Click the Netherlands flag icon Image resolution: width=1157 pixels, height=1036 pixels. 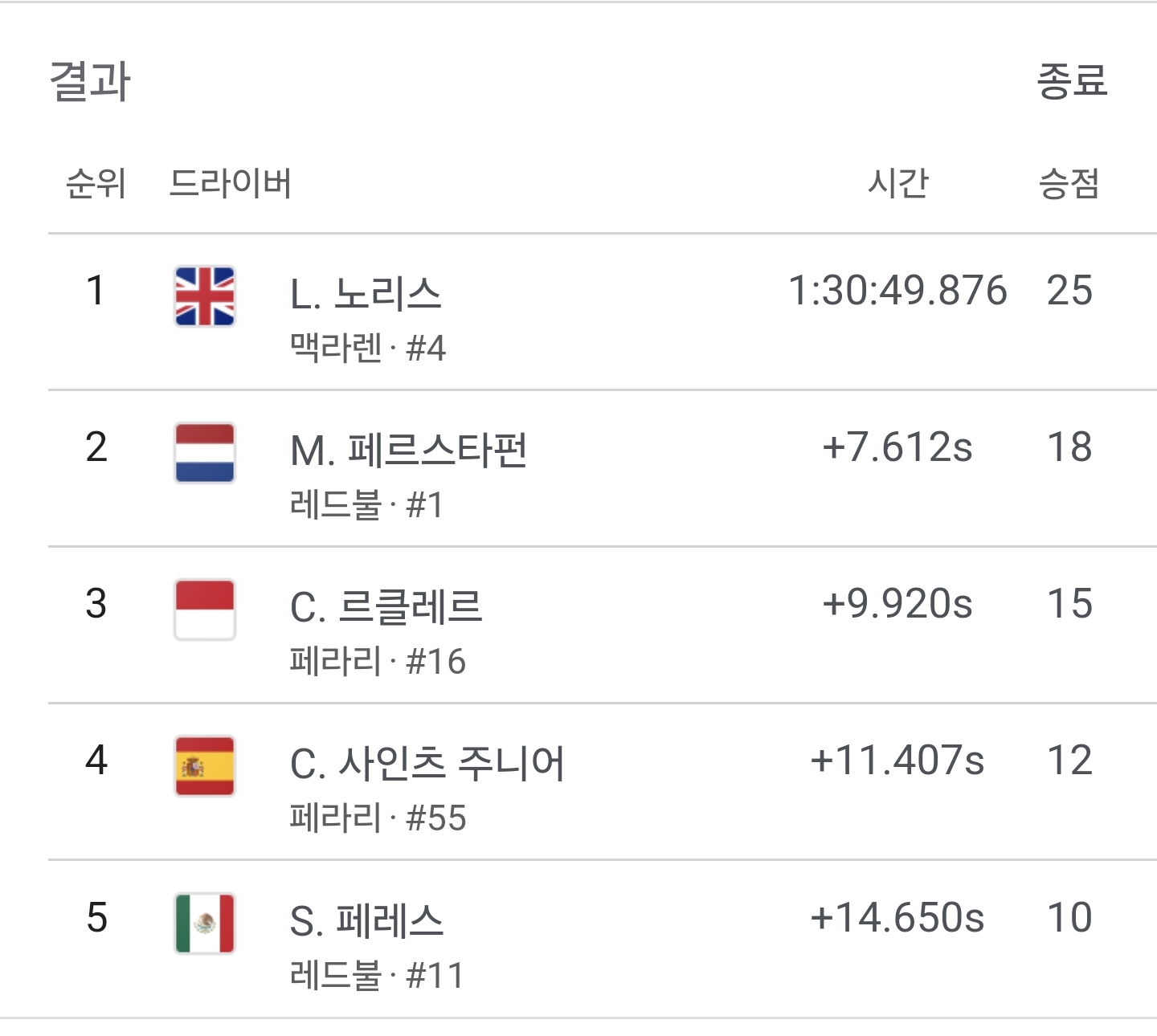tap(205, 453)
